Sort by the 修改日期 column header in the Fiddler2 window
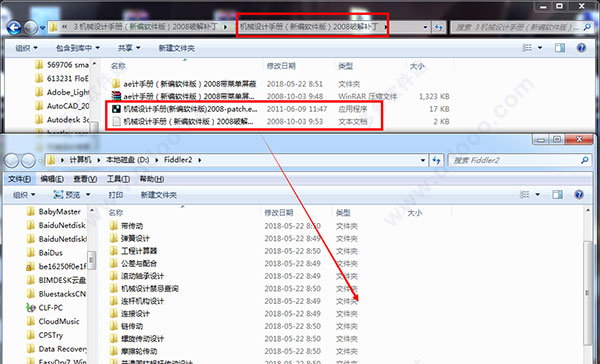Image resolution: width=600 pixels, height=364 pixels. pyautogui.click(x=279, y=212)
